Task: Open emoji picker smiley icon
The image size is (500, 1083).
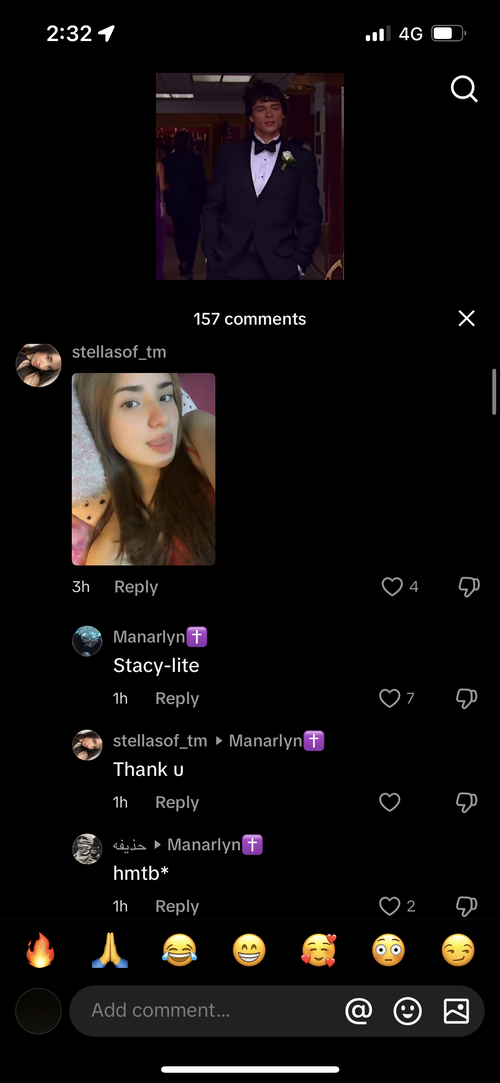Action: pyautogui.click(x=407, y=1011)
